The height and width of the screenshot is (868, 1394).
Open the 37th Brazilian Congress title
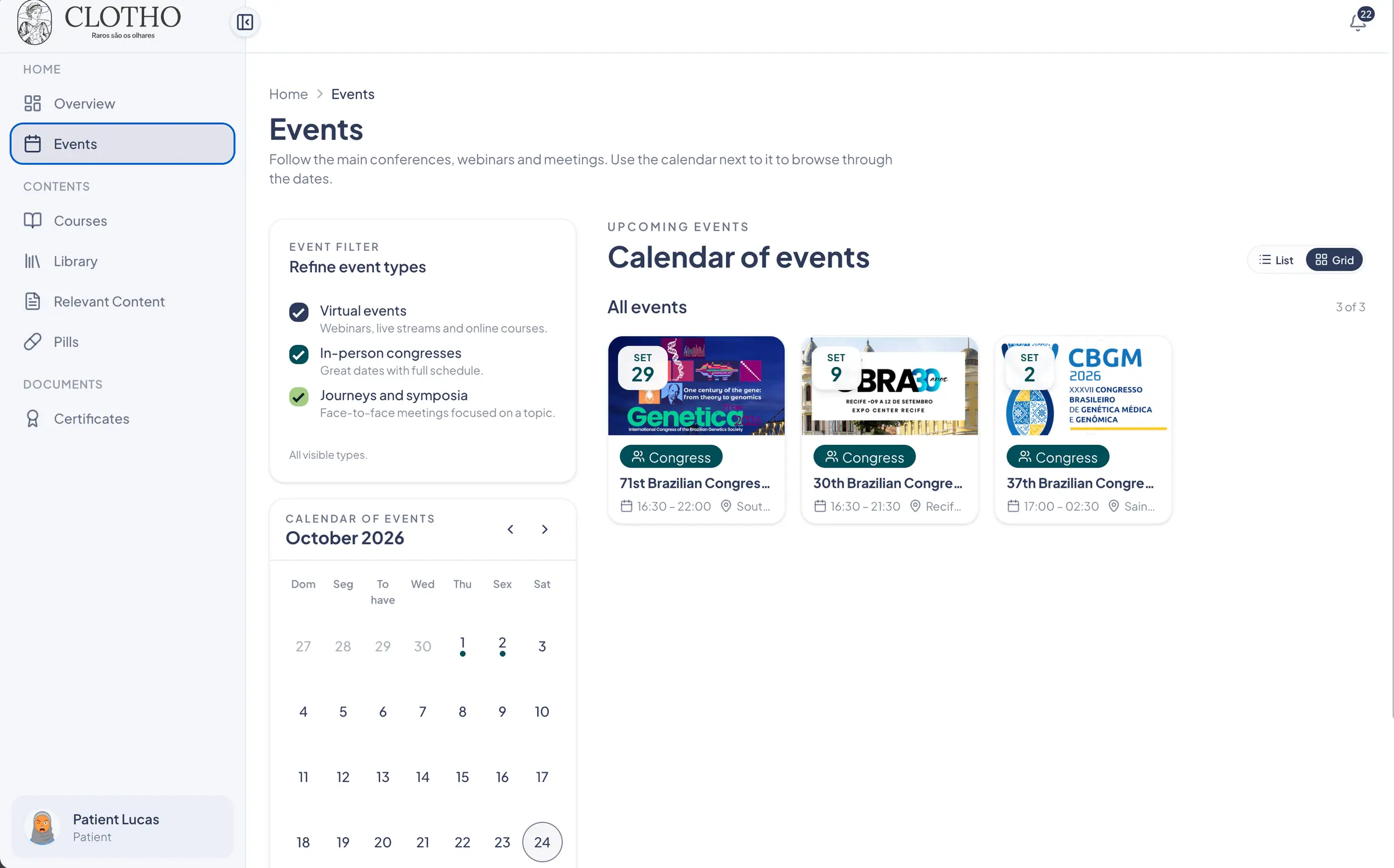tap(1080, 483)
